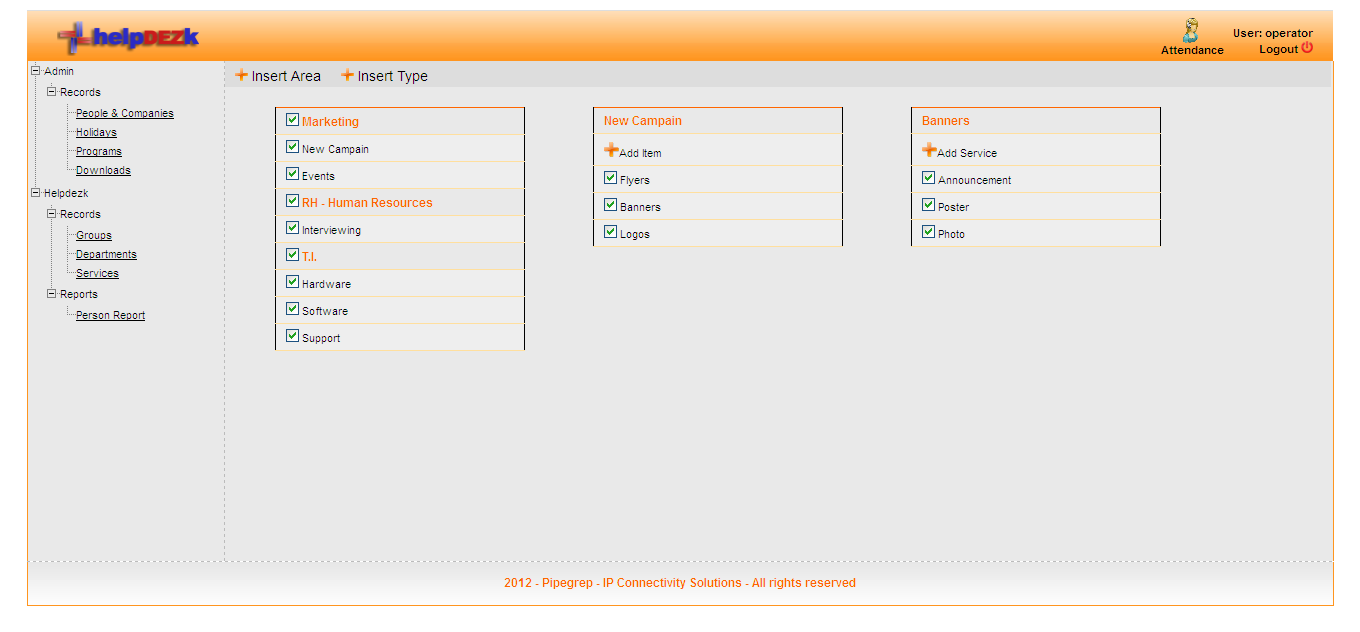The image size is (1360, 632).
Task: Click the Add Service plus icon in Banners
Action: (x=929, y=149)
